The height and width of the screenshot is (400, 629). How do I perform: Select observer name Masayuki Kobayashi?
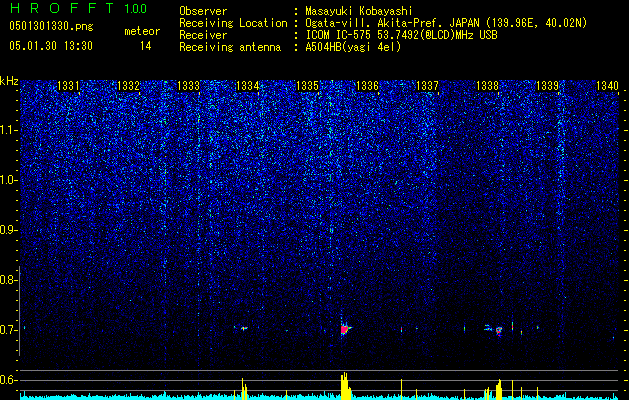click(359, 11)
